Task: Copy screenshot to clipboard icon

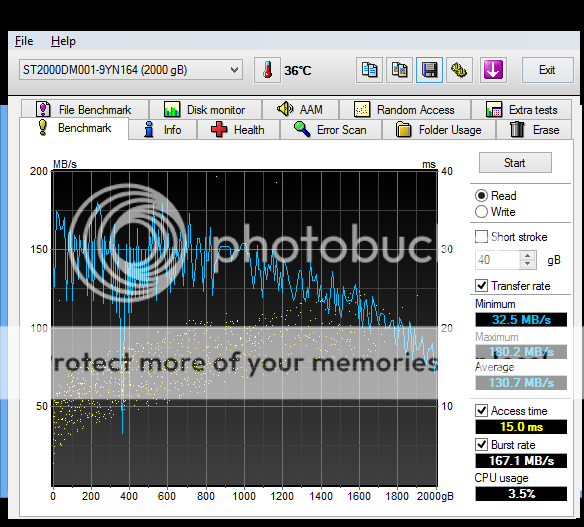Action: click(x=399, y=70)
